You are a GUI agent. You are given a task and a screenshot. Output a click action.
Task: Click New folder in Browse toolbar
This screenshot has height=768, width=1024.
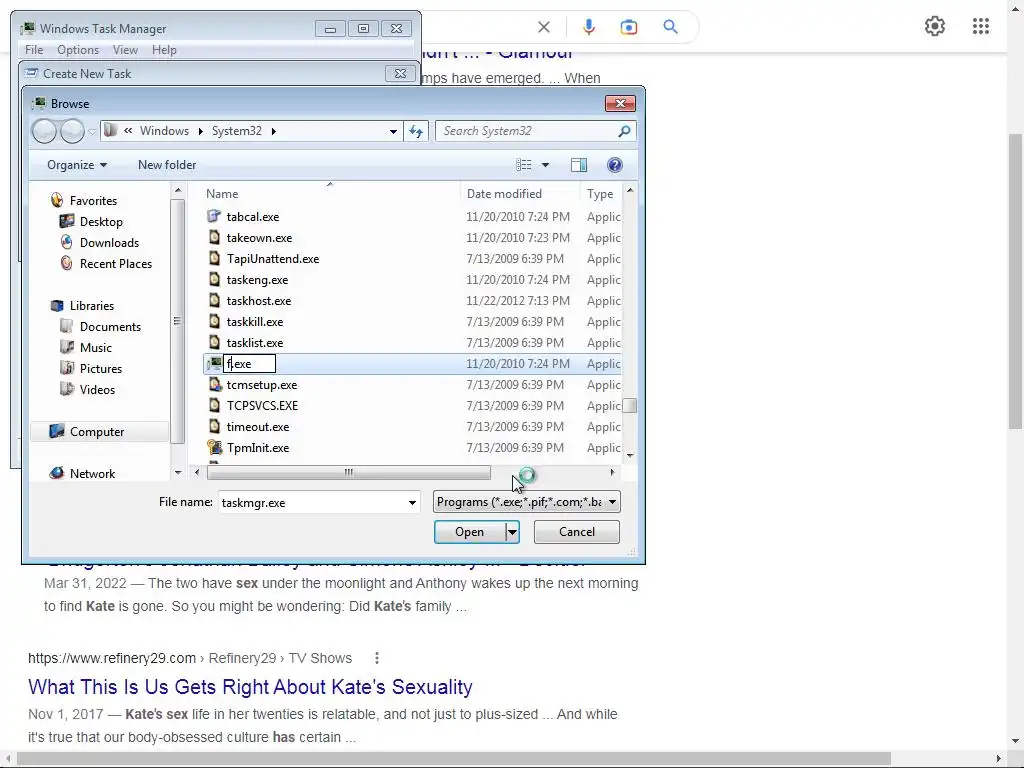tap(167, 165)
